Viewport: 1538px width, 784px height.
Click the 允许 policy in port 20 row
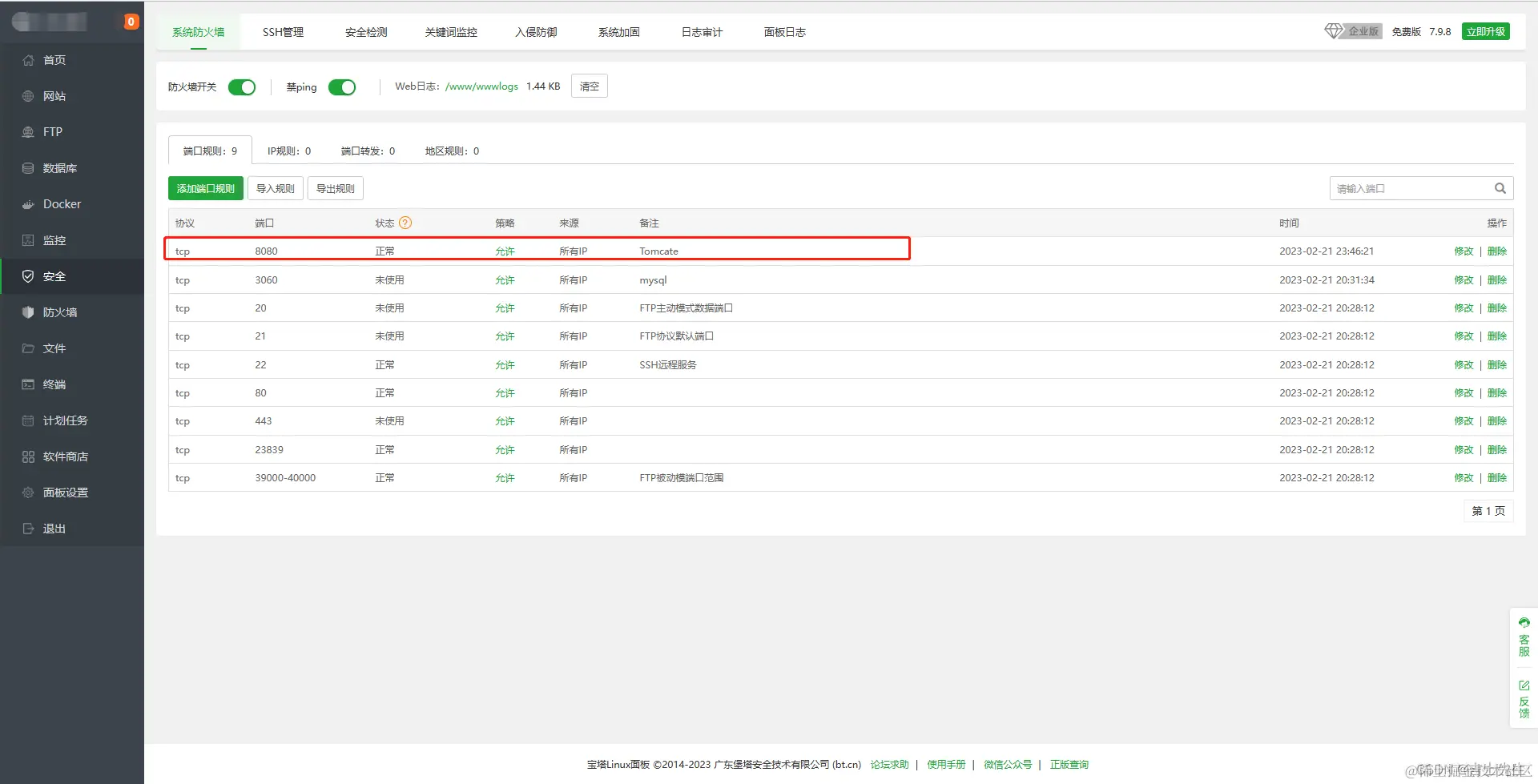coord(505,308)
